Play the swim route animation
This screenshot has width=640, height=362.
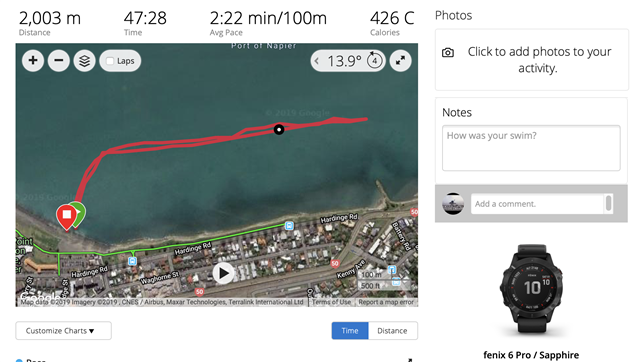[223, 273]
